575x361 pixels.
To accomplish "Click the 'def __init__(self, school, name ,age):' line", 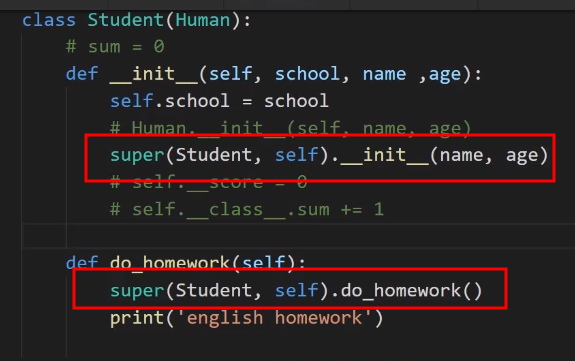I will (274, 74).
